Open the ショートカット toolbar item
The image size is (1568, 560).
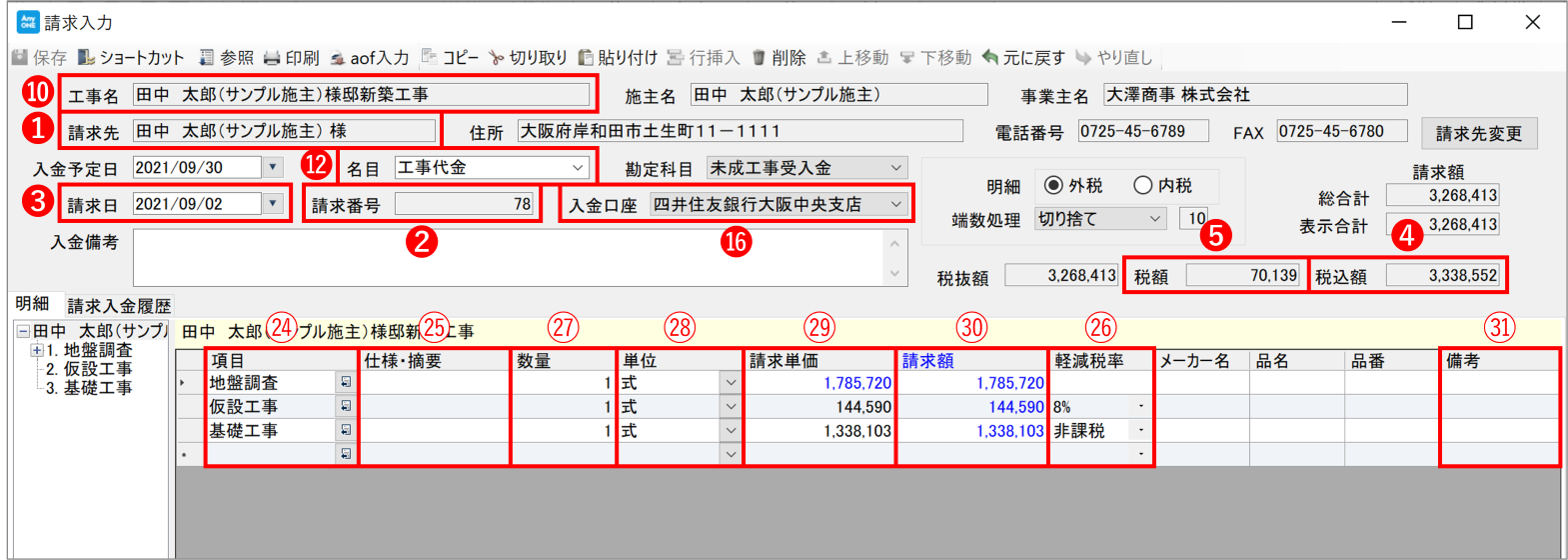[x=87, y=58]
